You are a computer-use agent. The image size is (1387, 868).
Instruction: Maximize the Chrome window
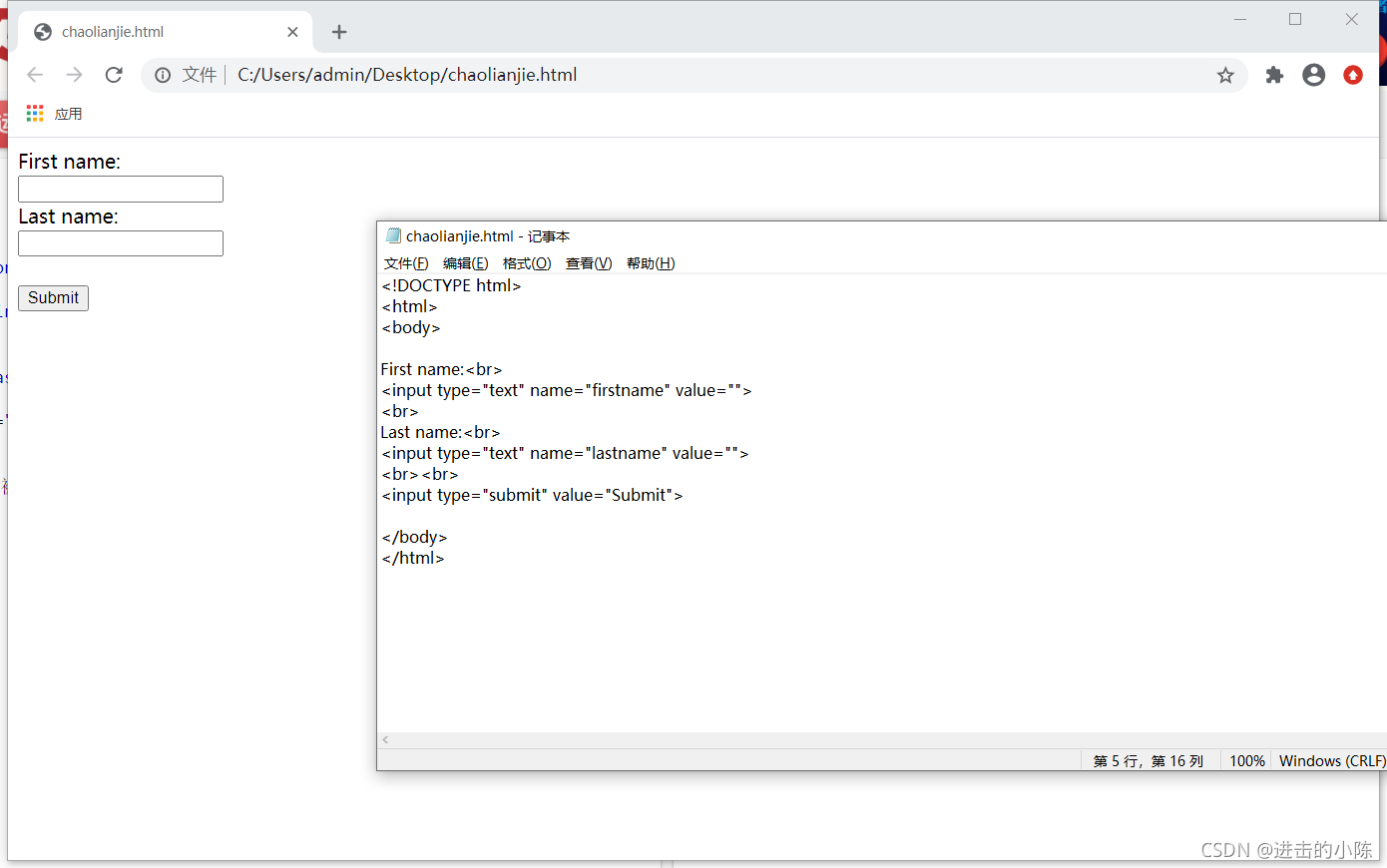[x=1295, y=19]
